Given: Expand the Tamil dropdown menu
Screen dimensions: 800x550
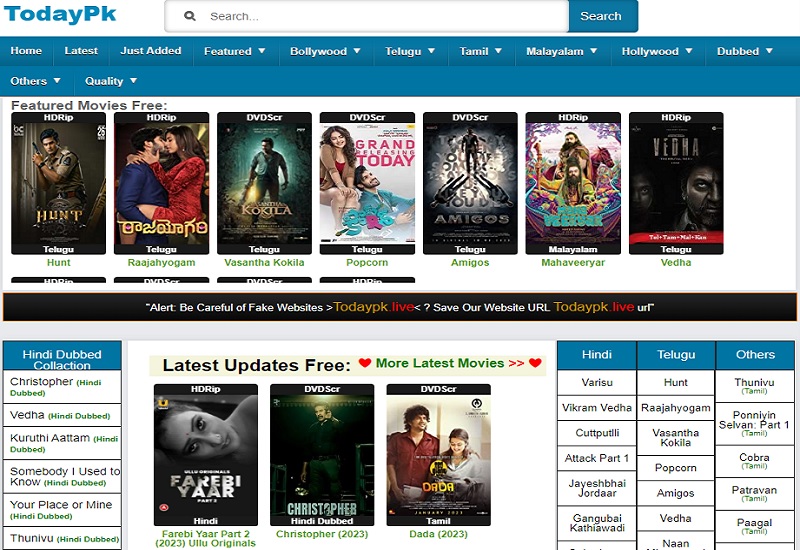Looking at the screenshot, I should point(481,51).
